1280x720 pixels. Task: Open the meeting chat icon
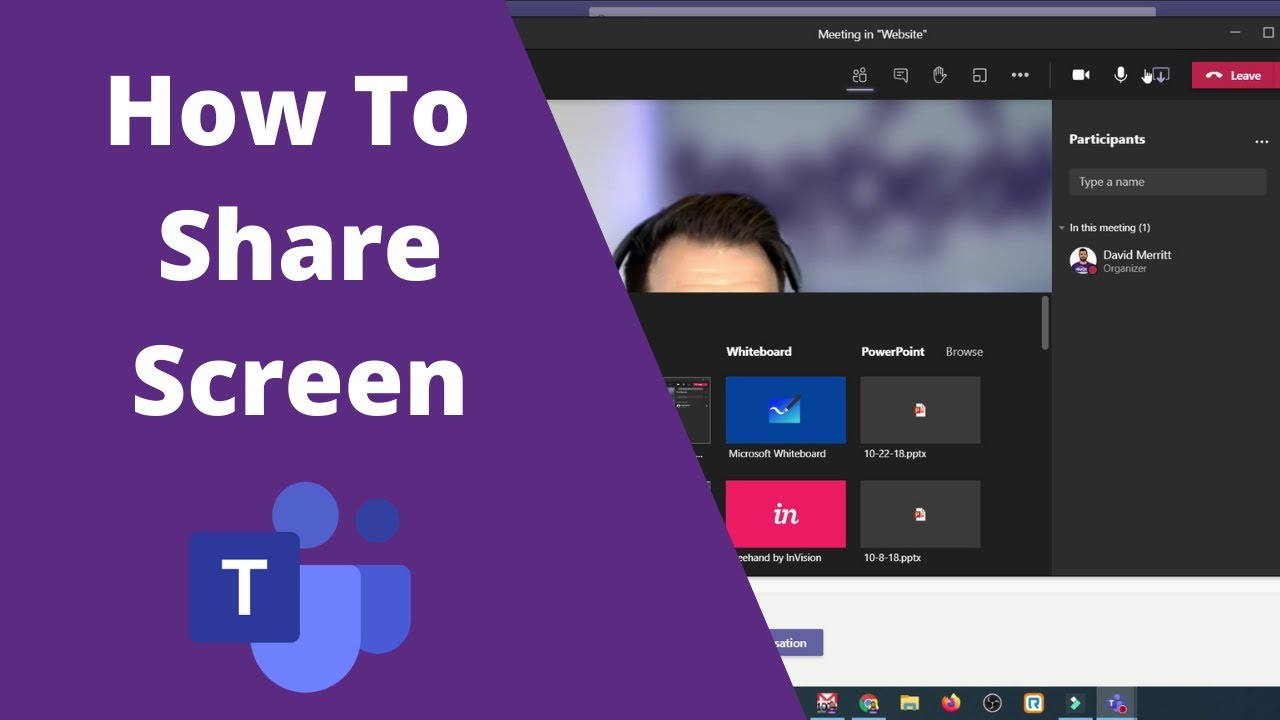click(x=900, y=75)
